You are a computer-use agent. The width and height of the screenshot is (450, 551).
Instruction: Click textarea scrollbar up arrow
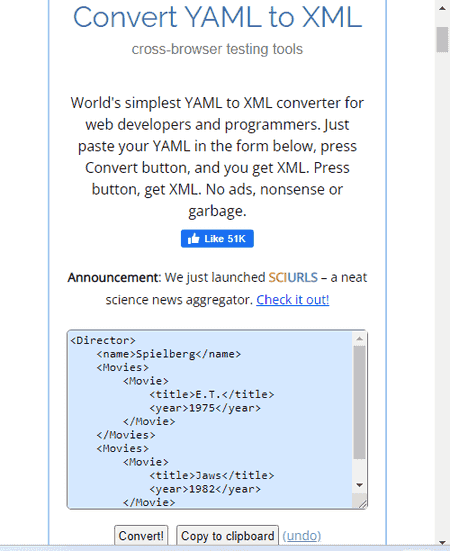point(359,339)
